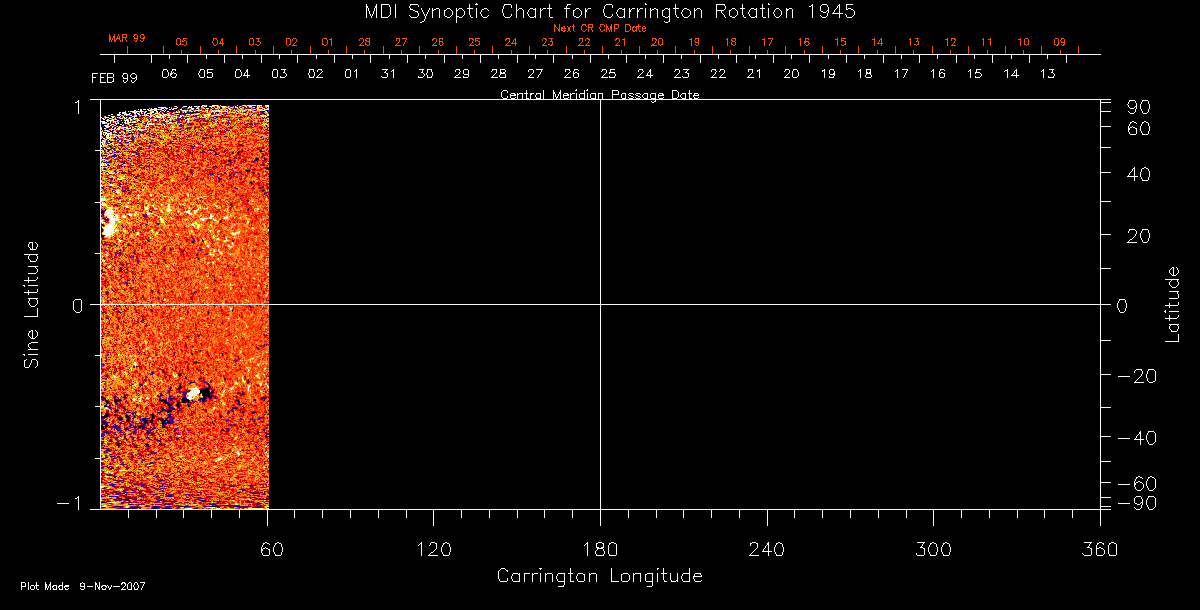The image size is (1200, 610).
Task: Pick the red date marker 09
Action: point(1059,43)
